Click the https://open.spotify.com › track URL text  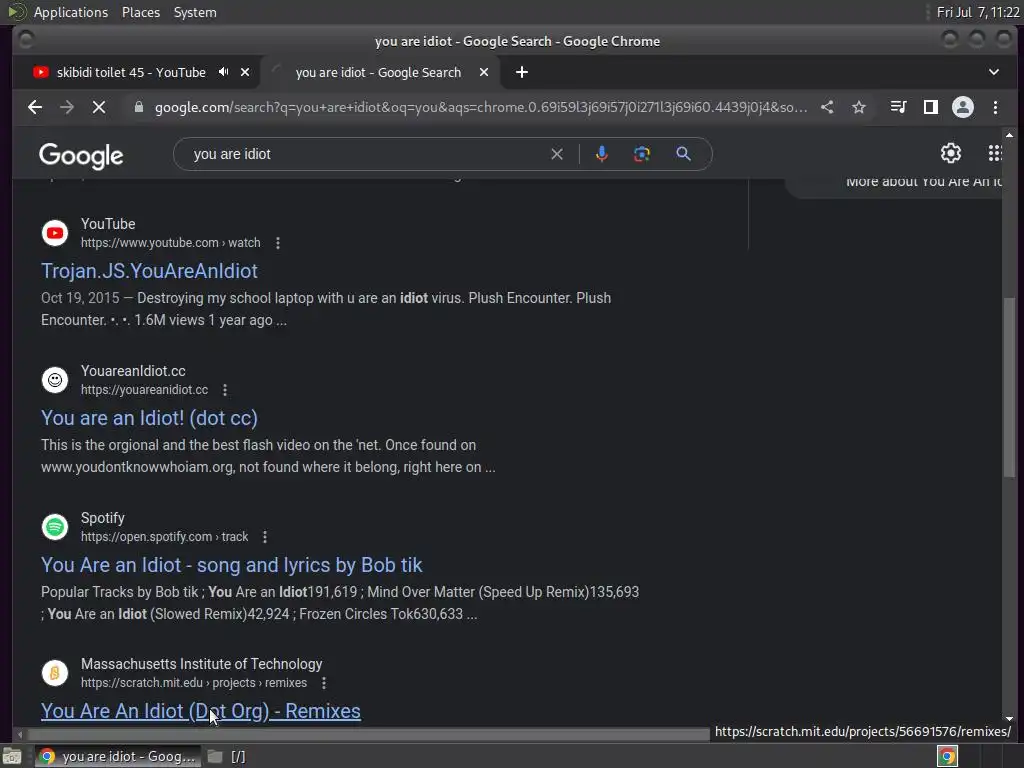[x=165, y=537]
